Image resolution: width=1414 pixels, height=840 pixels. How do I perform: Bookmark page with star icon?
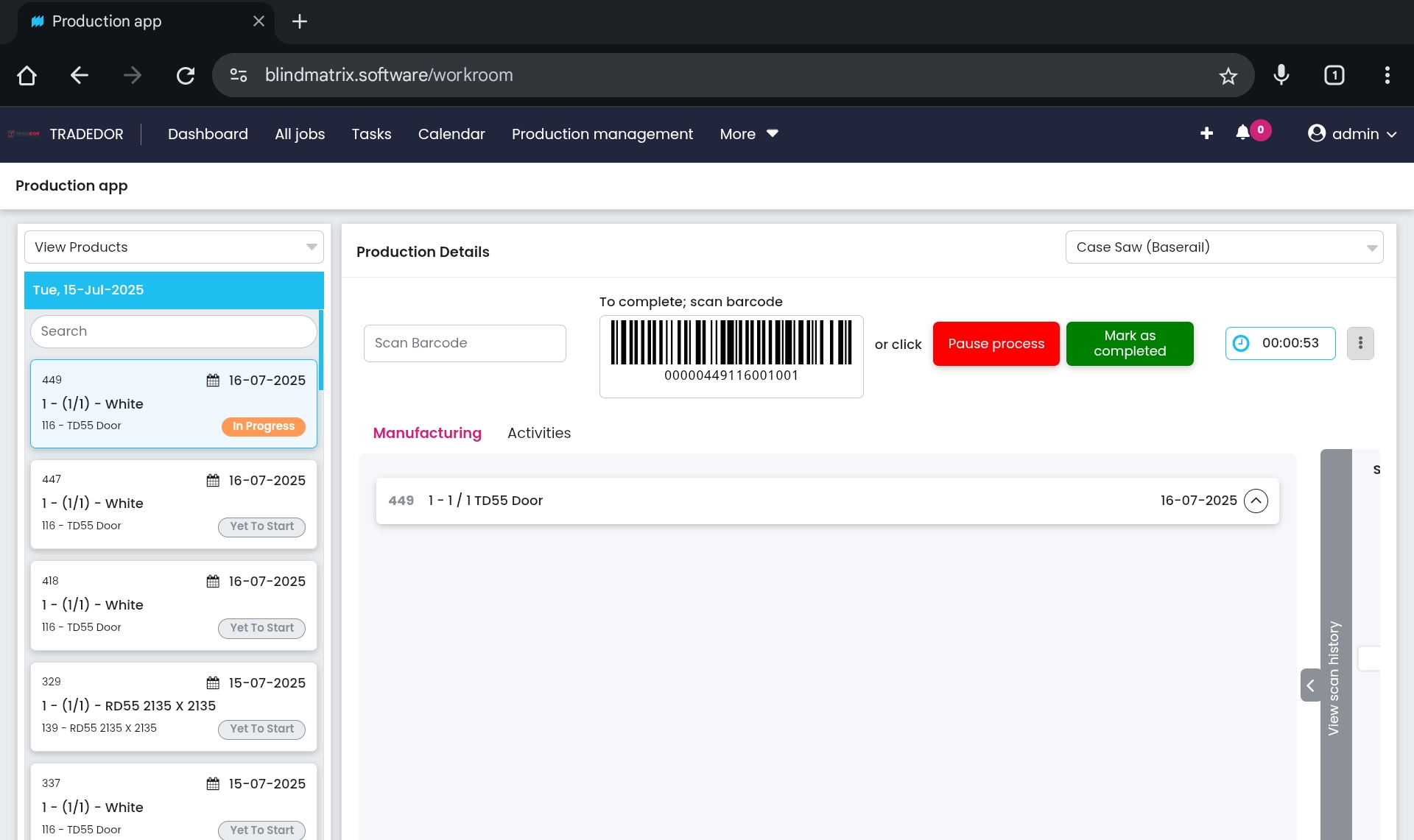click(1228, 76)
